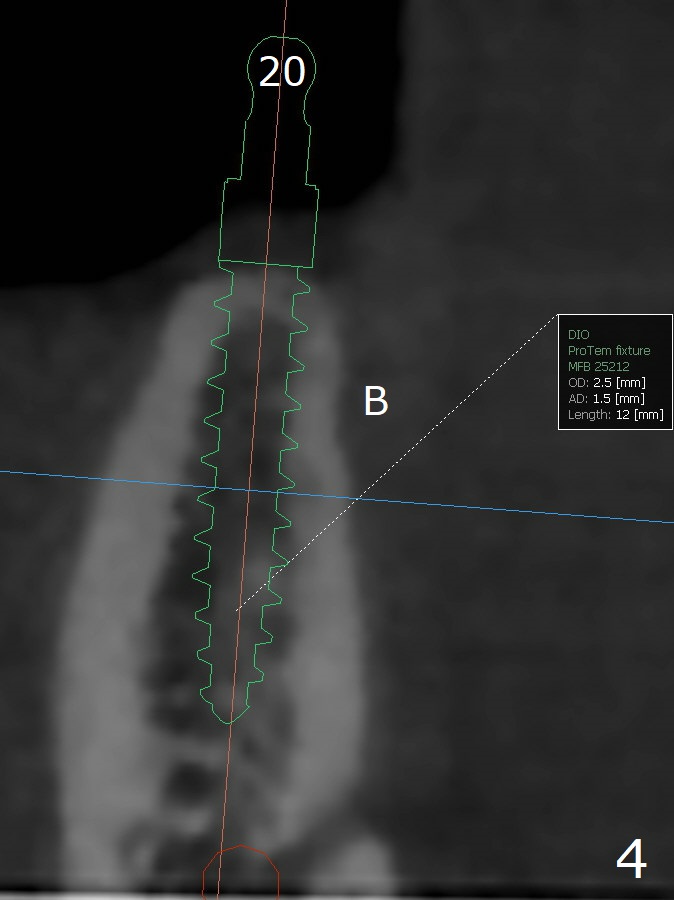674x900 pixels.
Task: Click the red hexagon marker at bottom of axis
Action: 240,870
